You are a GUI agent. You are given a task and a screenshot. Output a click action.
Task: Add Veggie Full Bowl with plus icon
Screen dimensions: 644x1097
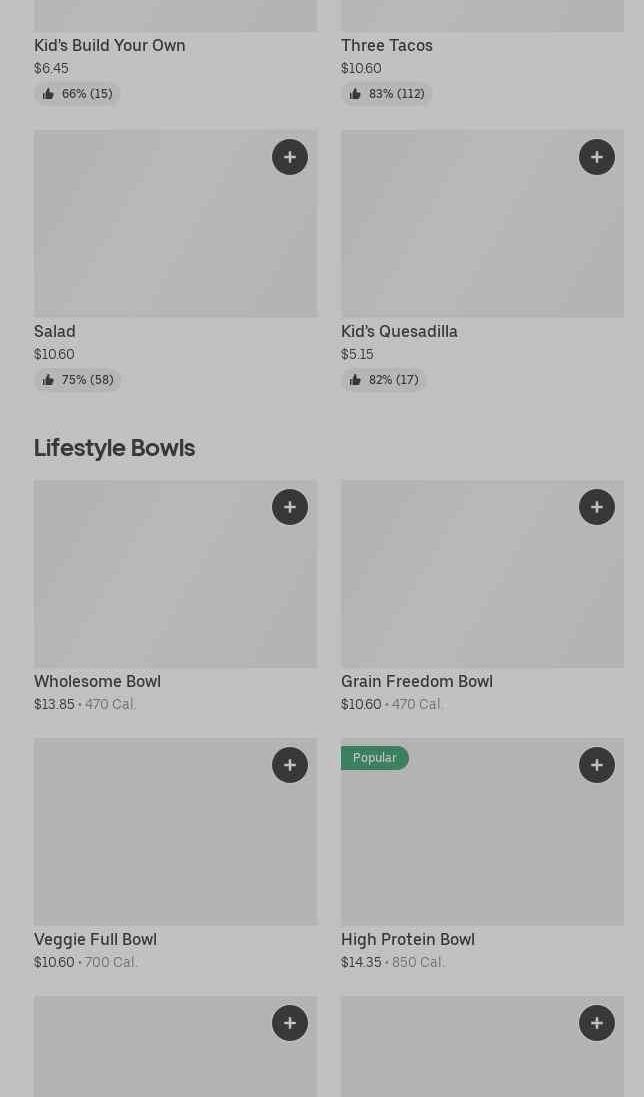coord(290,765)
